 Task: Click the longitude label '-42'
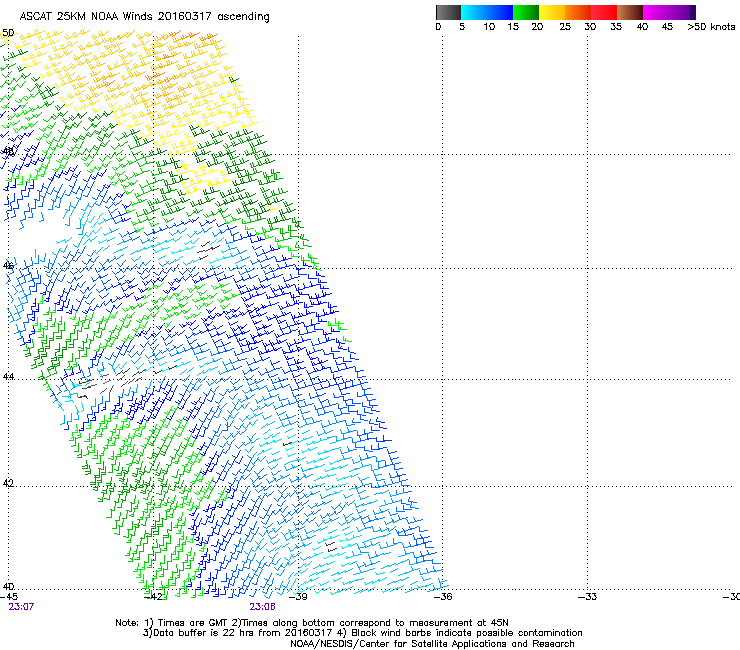pos(153,597)
